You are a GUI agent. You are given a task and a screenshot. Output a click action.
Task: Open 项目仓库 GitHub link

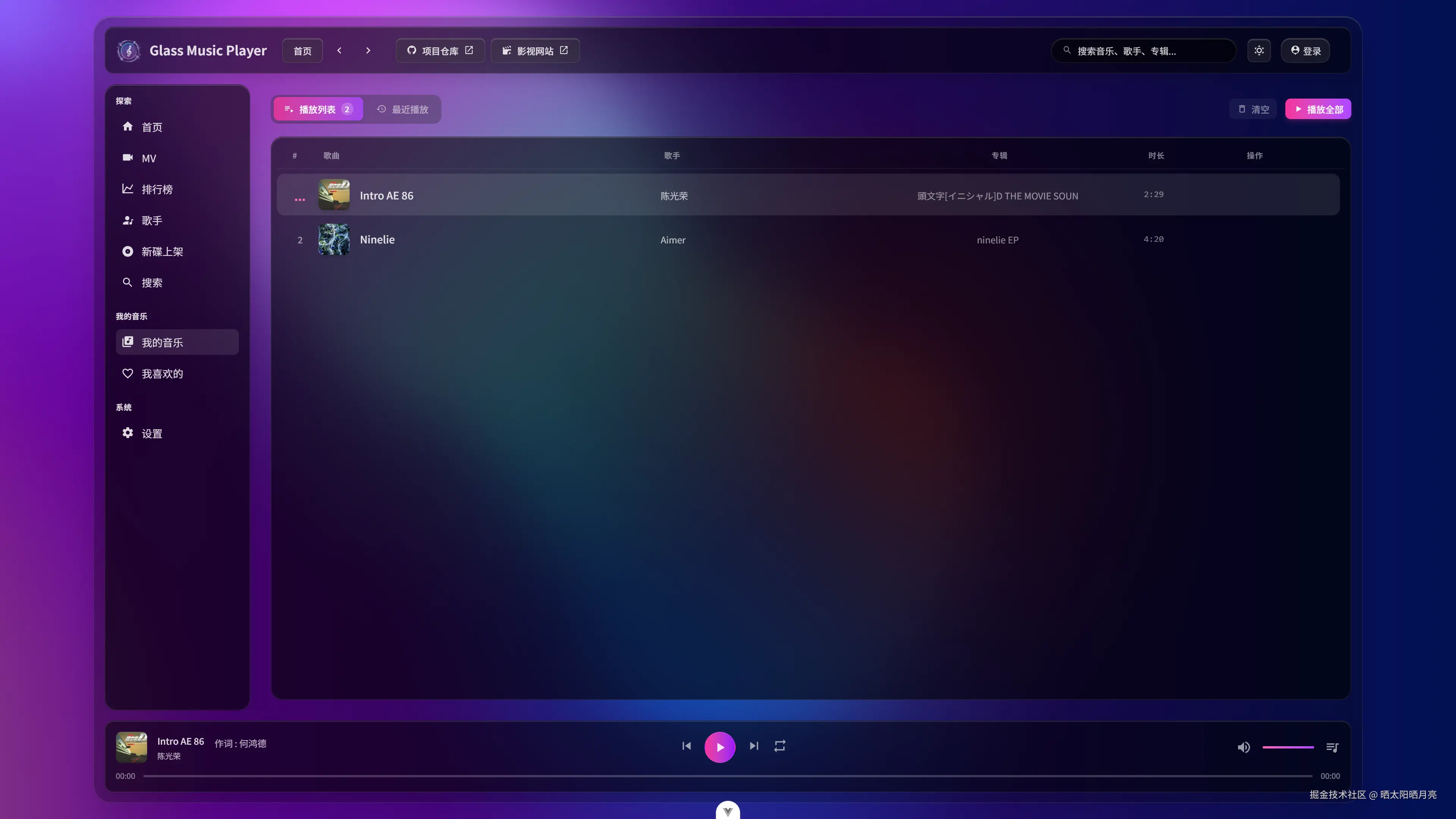pos(440,51)
